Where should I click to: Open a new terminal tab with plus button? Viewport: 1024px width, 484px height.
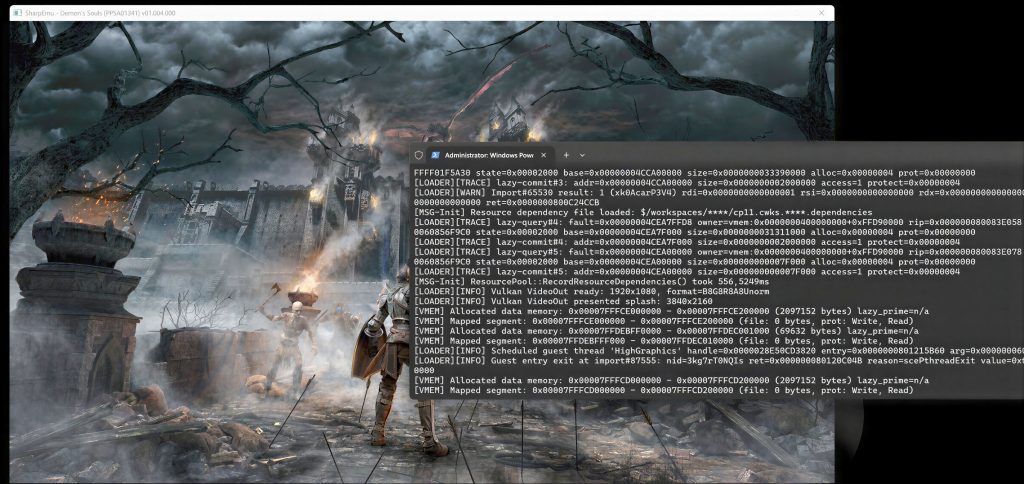566,155
